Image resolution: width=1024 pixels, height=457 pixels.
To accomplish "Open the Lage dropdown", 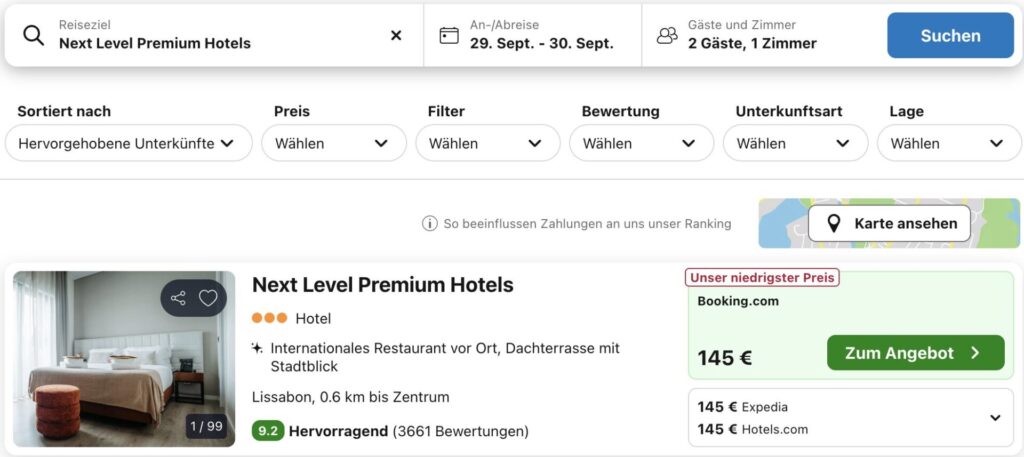I will (949, 143).
